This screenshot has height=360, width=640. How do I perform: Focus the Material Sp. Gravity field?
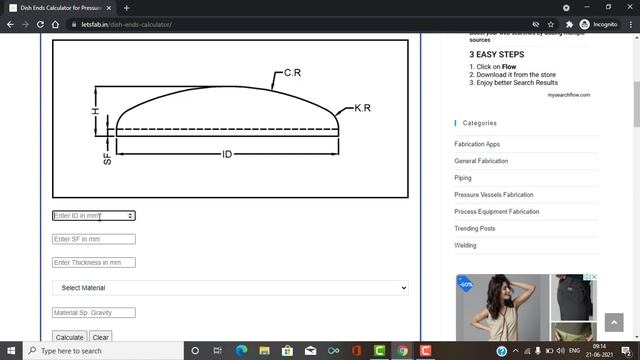pyautogui.click(x=93, y=313)
